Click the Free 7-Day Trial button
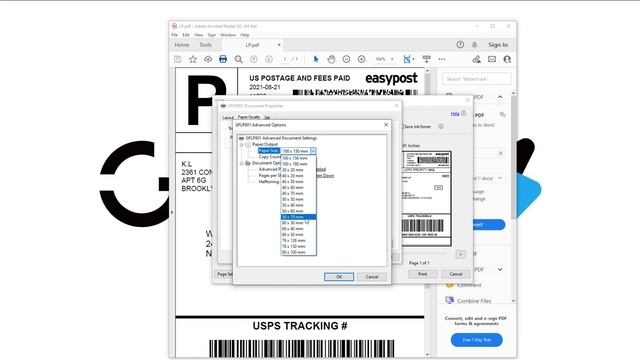Viewport: 640px width, 360px height. 477,340
